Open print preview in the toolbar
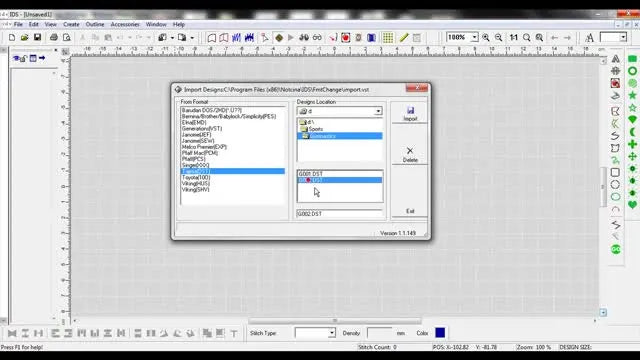The width and height of the screenshot is (640, 360). click(x=67, y=38)
